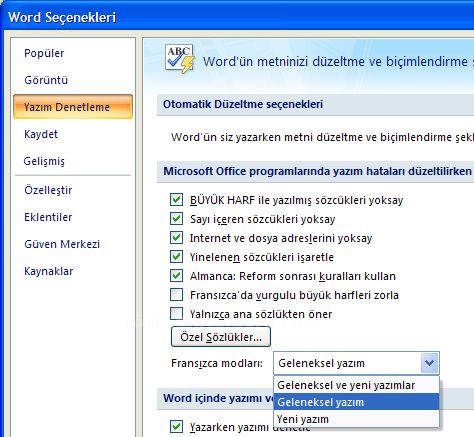Image resolution: width=474 pixels, height=437 pixels.
Task: Show the Eklentiler page
Action: point(48,217)
